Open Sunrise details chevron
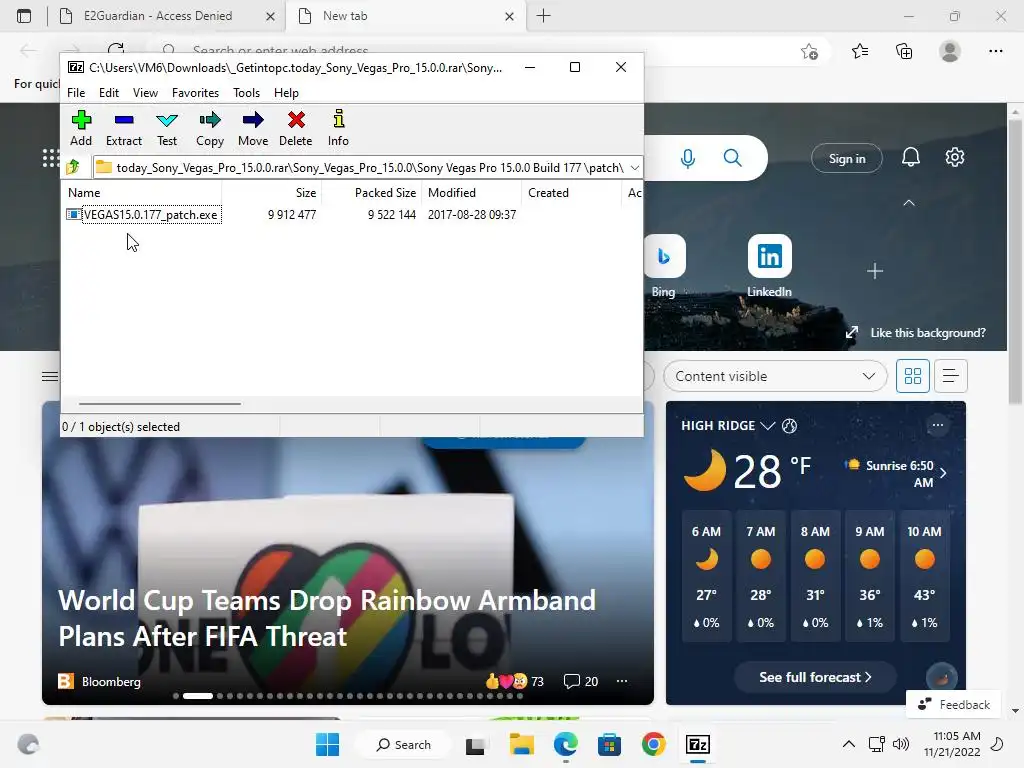Screen dimensions: 1024x768 pyautogui.click(x=943, y=473)
